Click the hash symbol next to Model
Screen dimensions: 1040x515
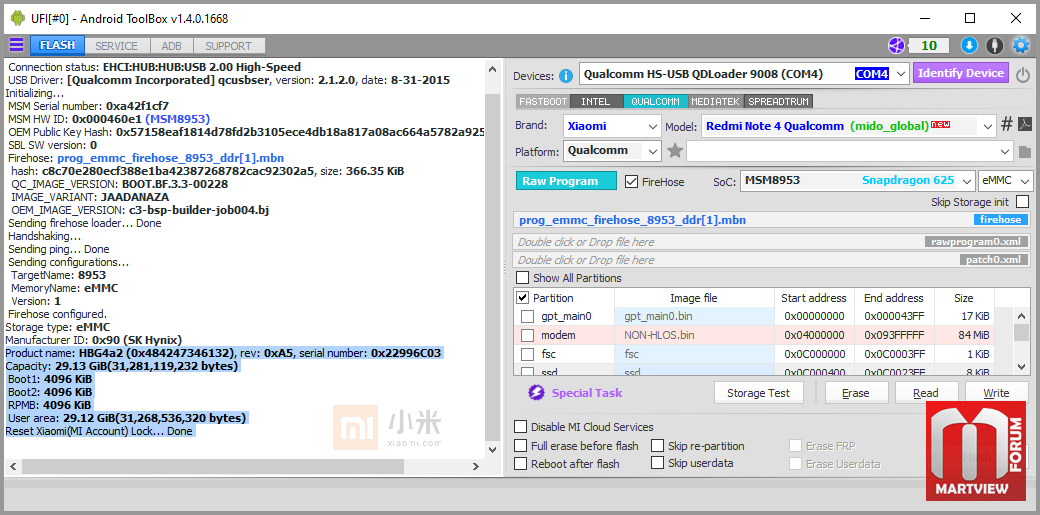tap(1006, 124)
